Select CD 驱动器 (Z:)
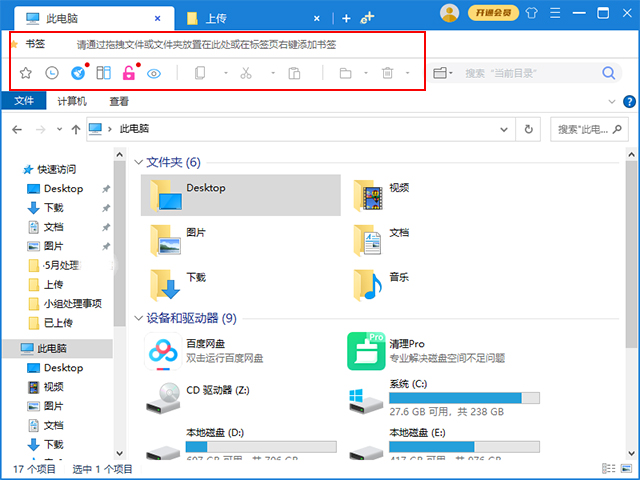This screenshot has width=640, height=480. [198, 397]
